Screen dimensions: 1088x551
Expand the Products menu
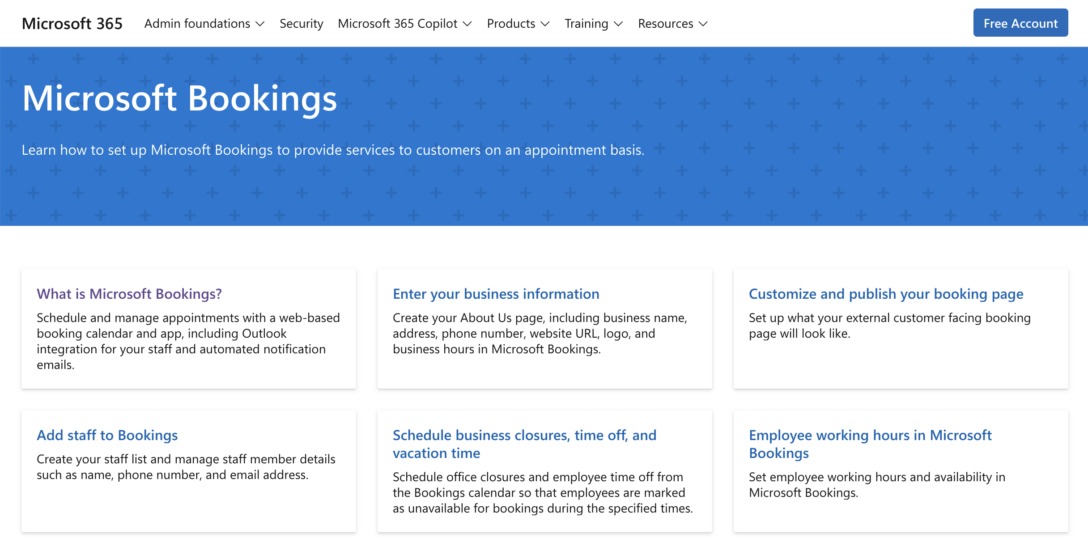(x=518, y=24)
